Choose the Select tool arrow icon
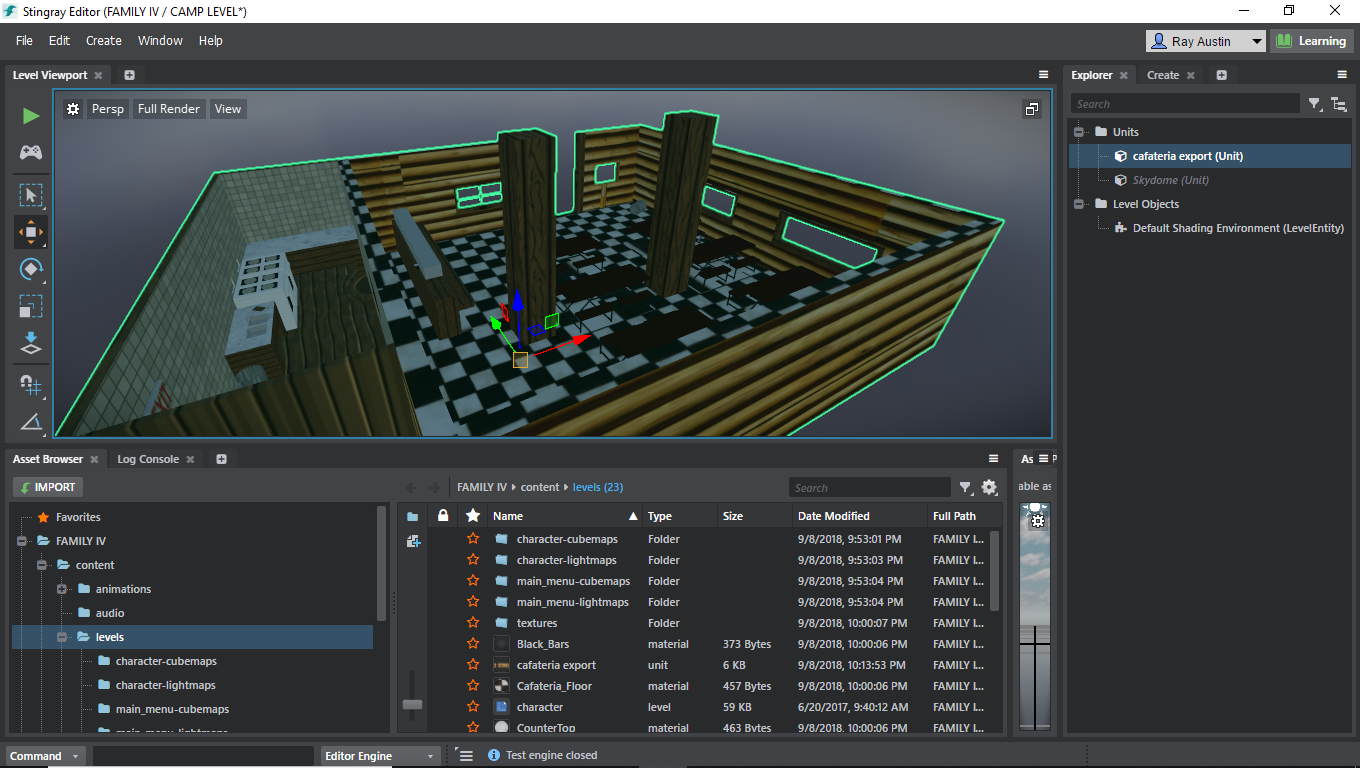 (30, 196)
